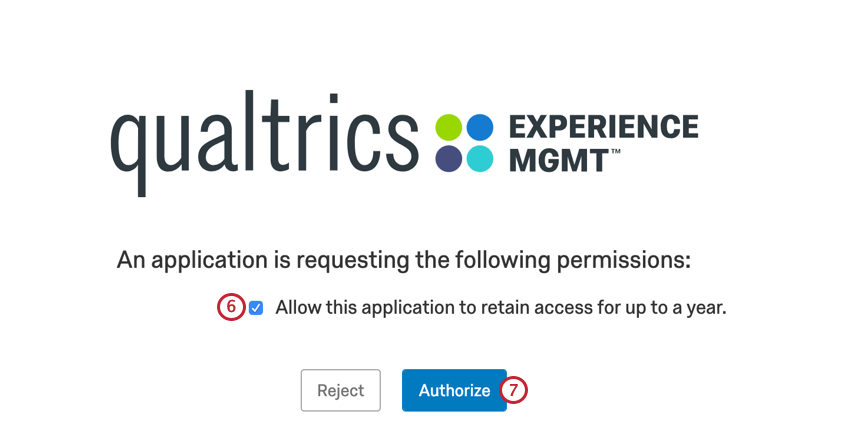Screen dimensions: 850x425
Task: Uncheck the retain access checkbox
Action: point(256,308)
